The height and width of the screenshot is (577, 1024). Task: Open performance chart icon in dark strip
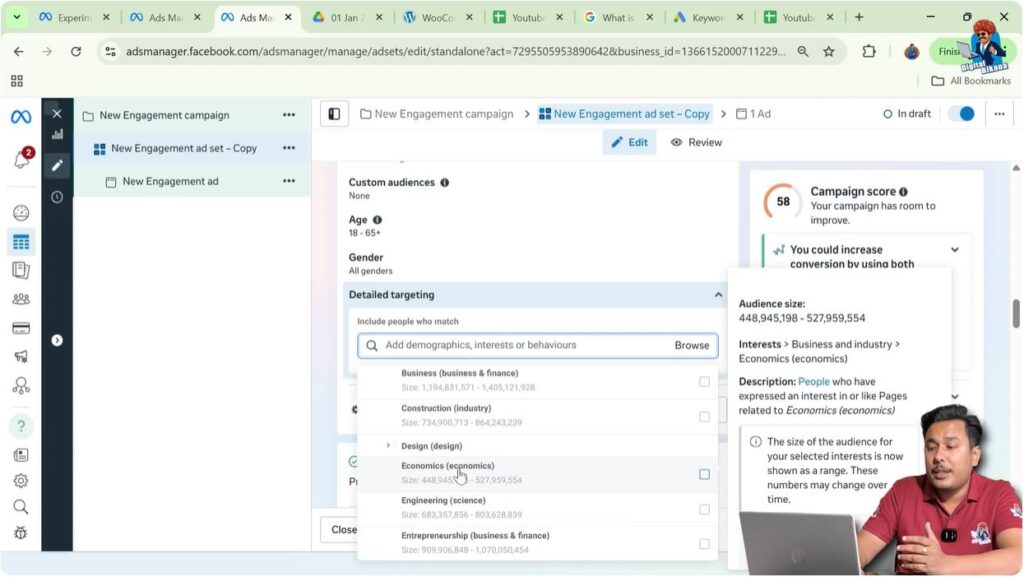57,134
